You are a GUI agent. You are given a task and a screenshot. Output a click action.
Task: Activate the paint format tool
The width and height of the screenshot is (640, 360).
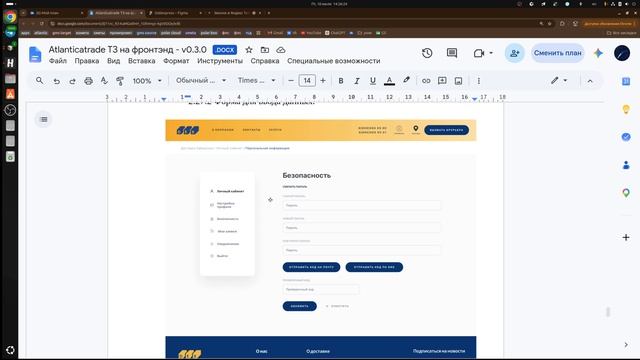click(x=120, y=81)
